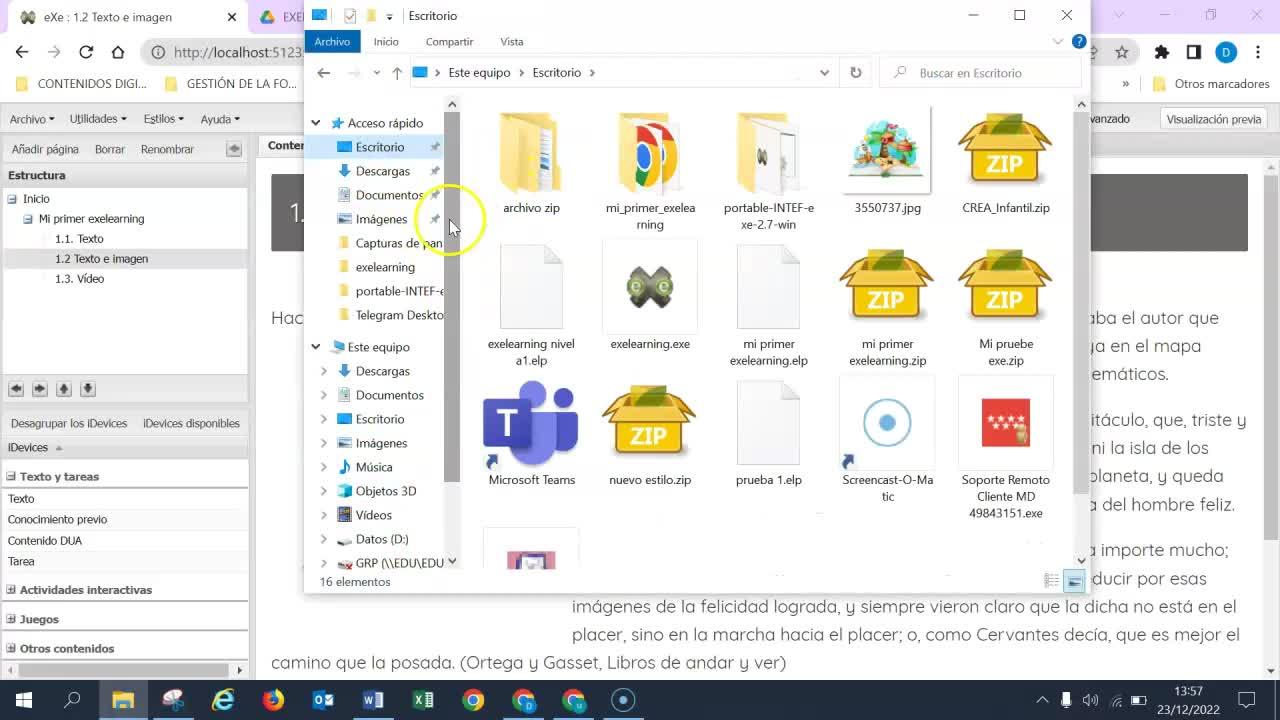Open the mi_primer_exelearning folder

pyautogui.click(x=650, y=171)
